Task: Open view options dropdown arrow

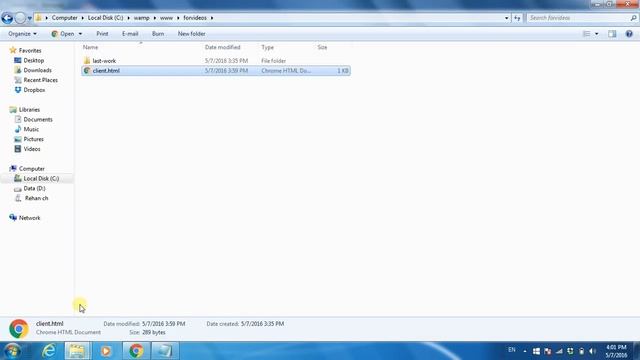Action: point(596,34)
